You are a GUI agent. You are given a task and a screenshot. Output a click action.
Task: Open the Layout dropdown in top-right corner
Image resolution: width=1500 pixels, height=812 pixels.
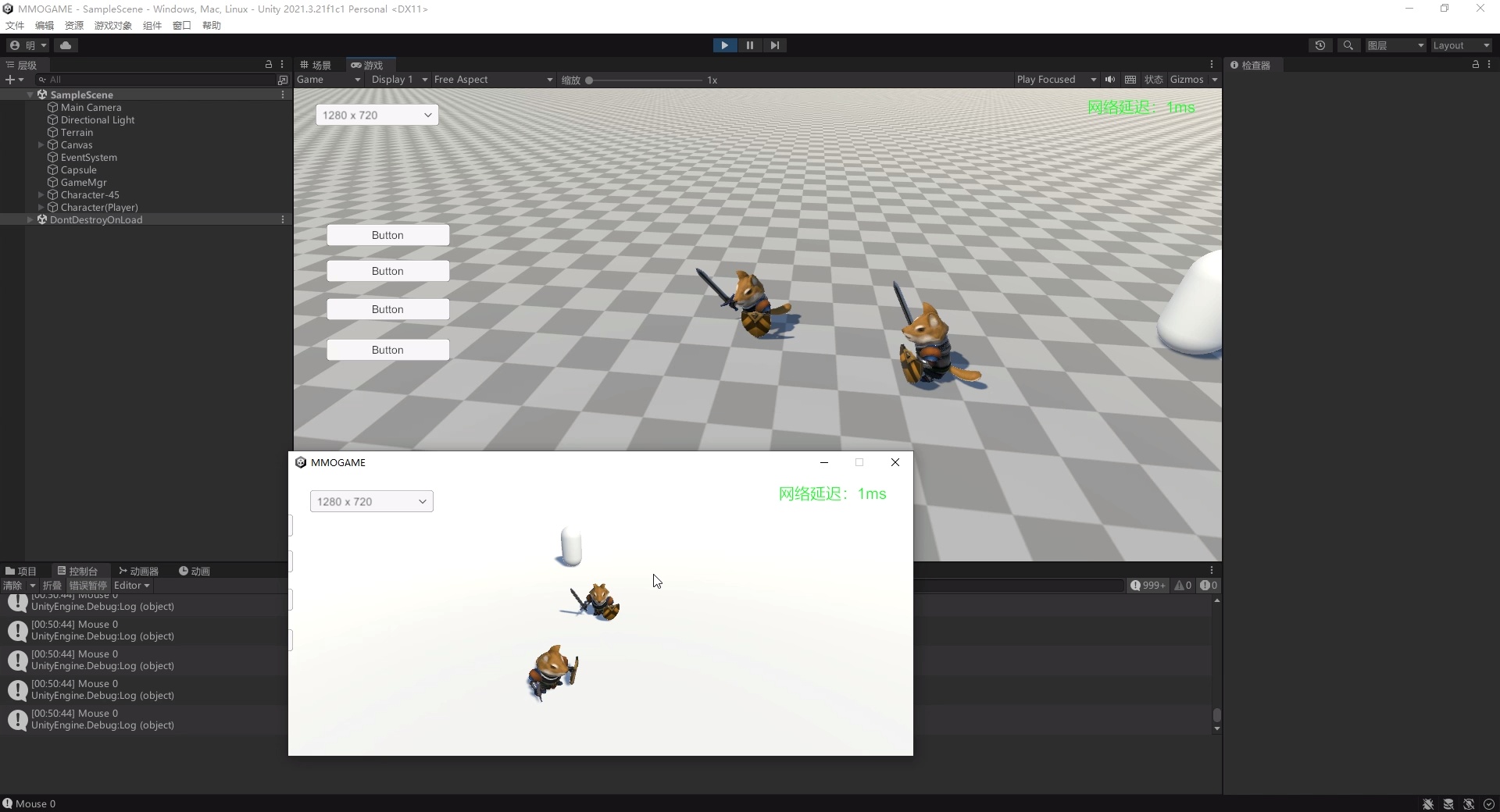tap(1461, 45)
